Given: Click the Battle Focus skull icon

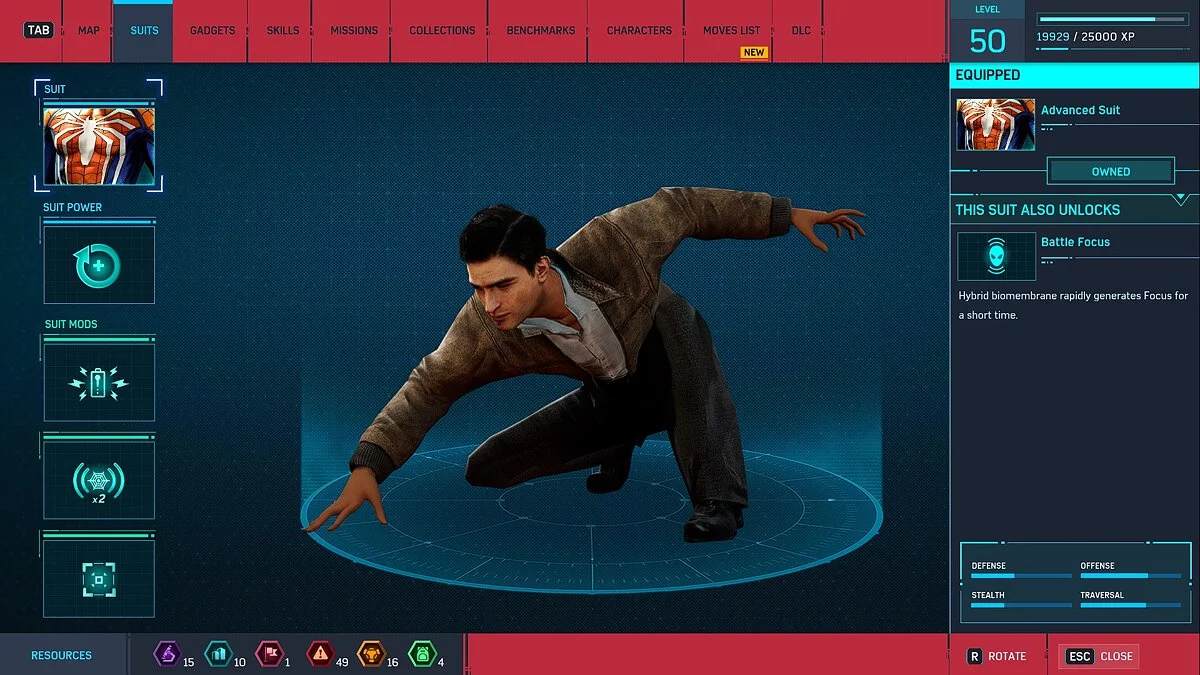Looking at the screenshot, I should click(x=996, y=256).
